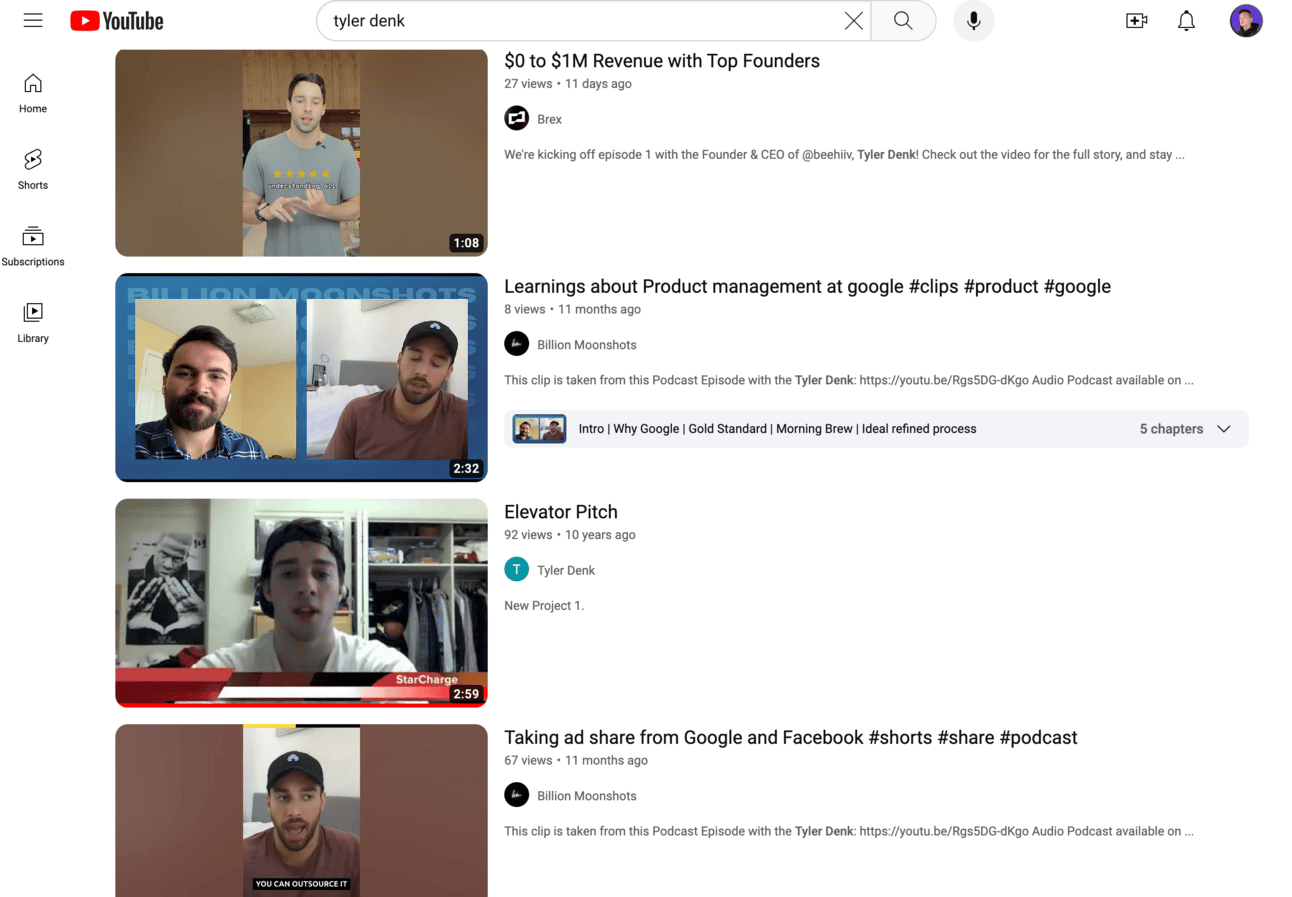Click the 2:32 duration badge
Image resolution: width=1292 pixels, height=897 pixels.
(466, 469)
